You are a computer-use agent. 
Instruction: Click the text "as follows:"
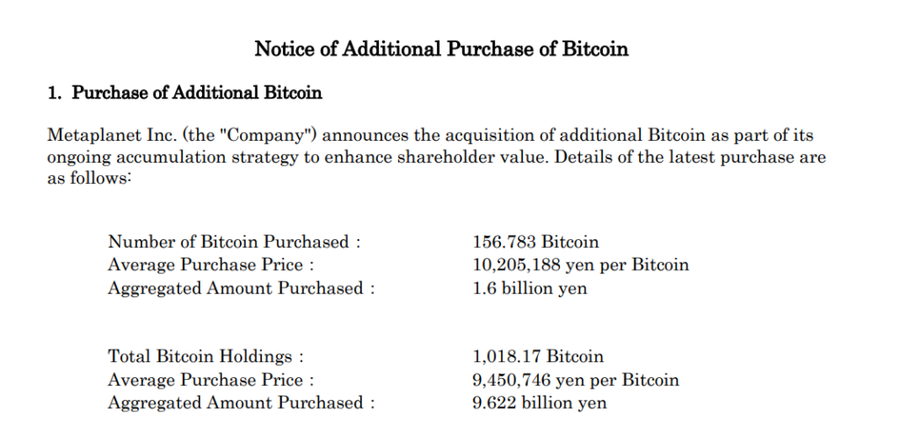click(x=89, y=178)
